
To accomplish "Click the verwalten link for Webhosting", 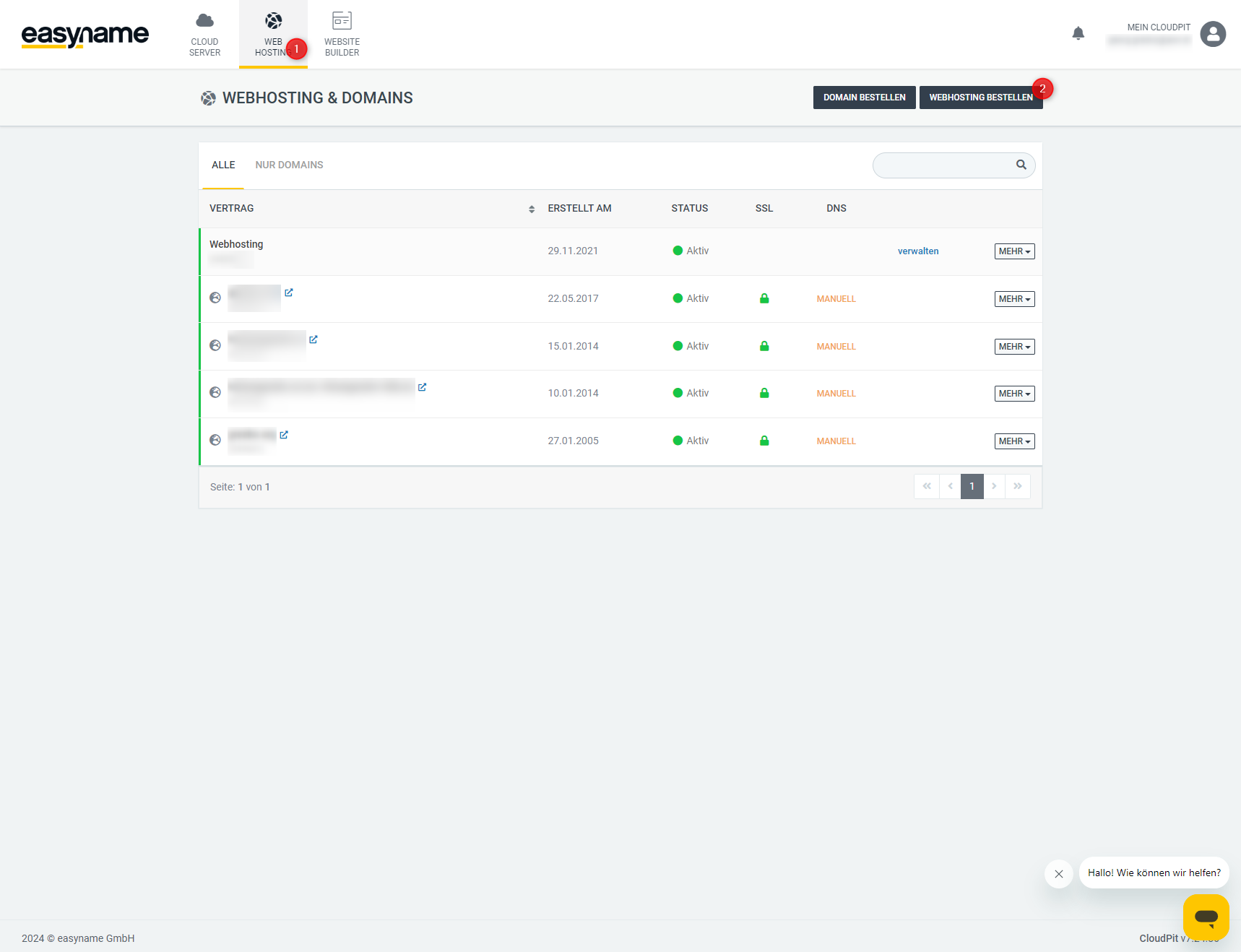I will pos(917,251).
